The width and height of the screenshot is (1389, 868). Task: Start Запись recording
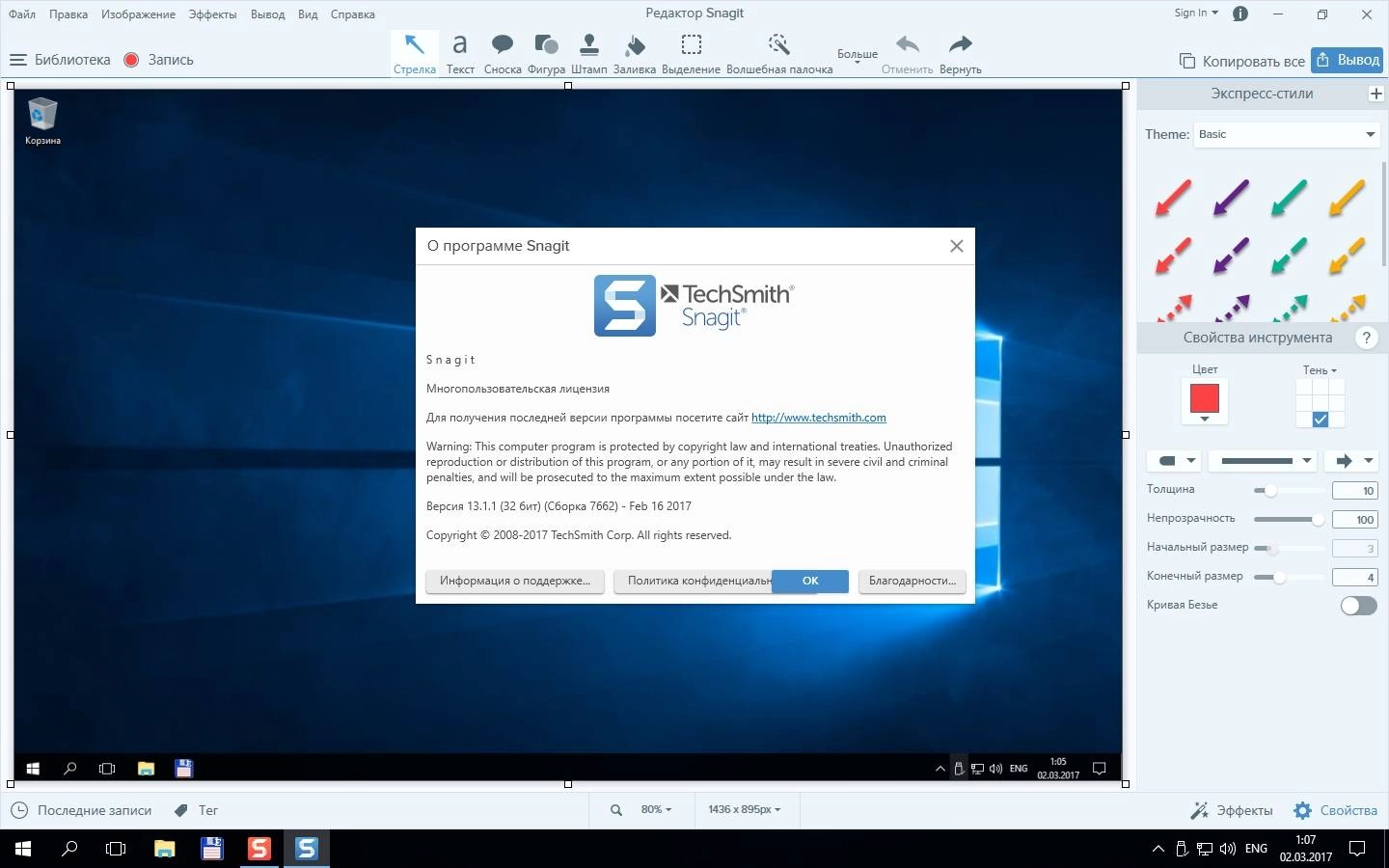pyautogui.click(x=159, y=60)
